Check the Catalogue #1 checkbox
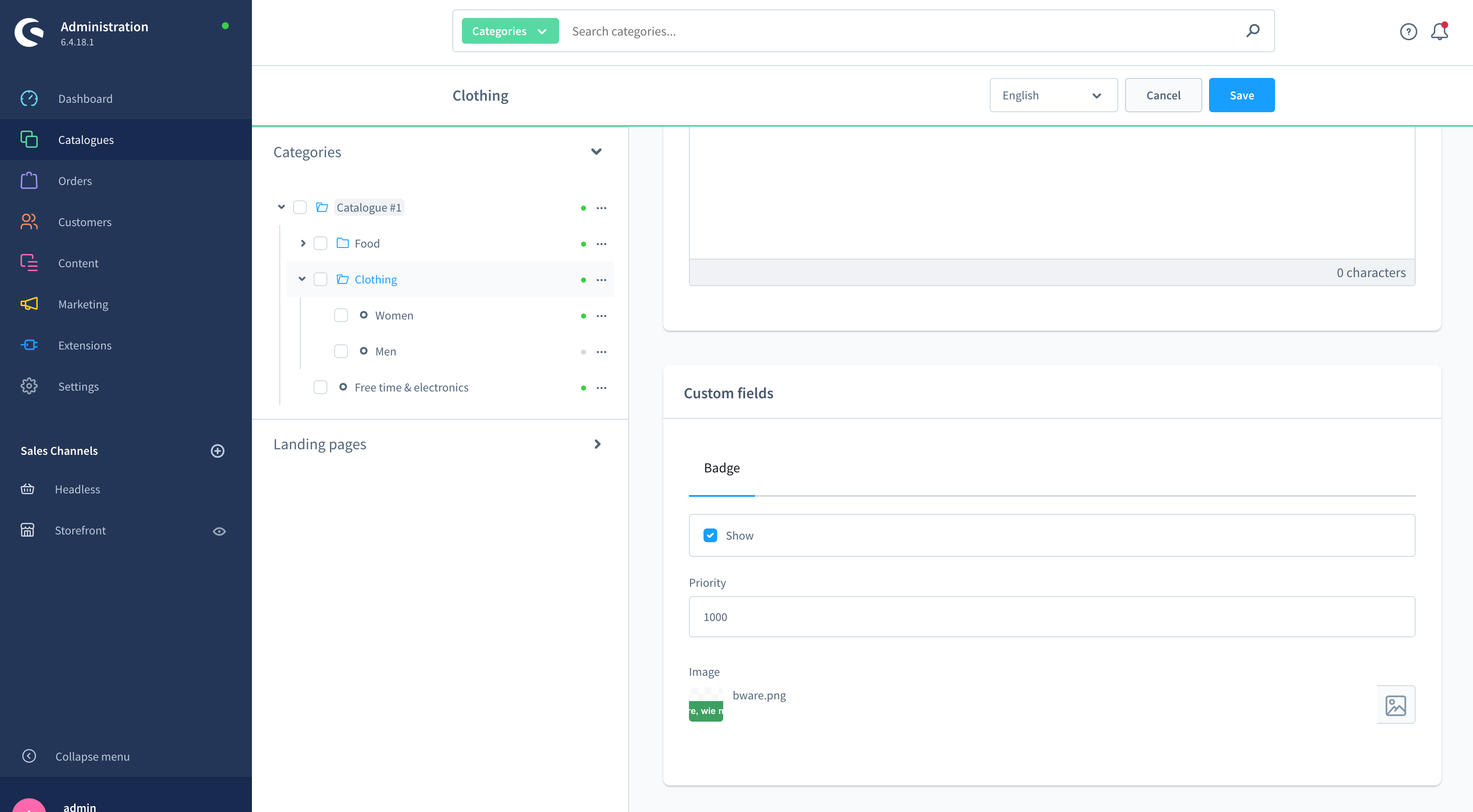The image size is (1473, 812). (x=299, y=207)
